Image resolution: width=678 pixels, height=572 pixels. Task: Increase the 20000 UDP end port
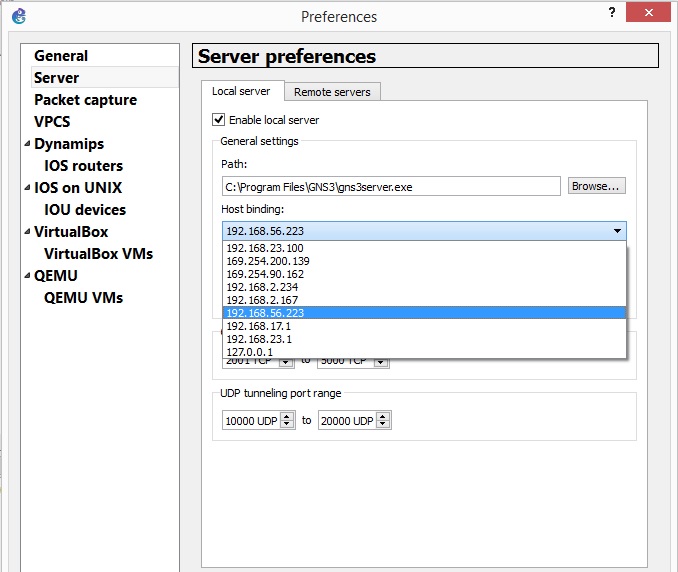click(383, 416)
